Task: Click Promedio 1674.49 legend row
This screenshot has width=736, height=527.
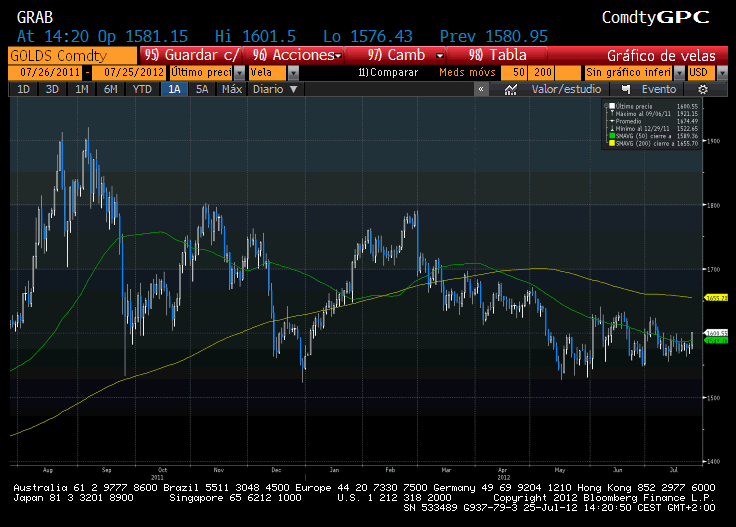Action: tap(654, 121)
